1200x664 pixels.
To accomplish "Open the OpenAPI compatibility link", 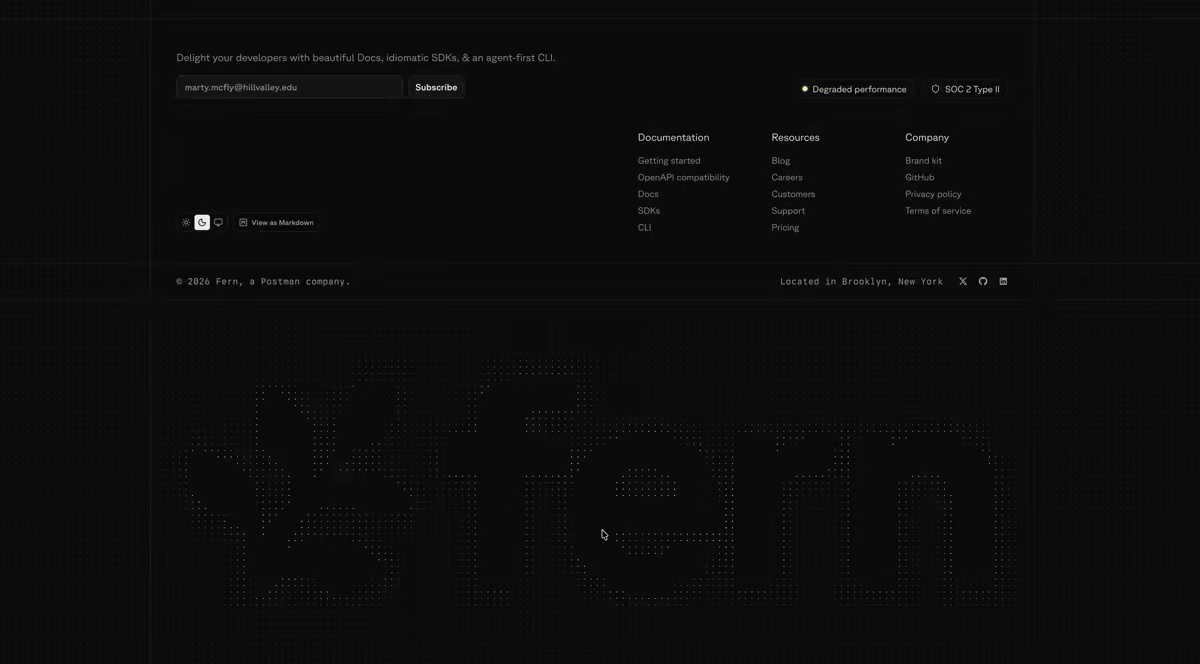I will pyautogui.click(x=684, y=178).
